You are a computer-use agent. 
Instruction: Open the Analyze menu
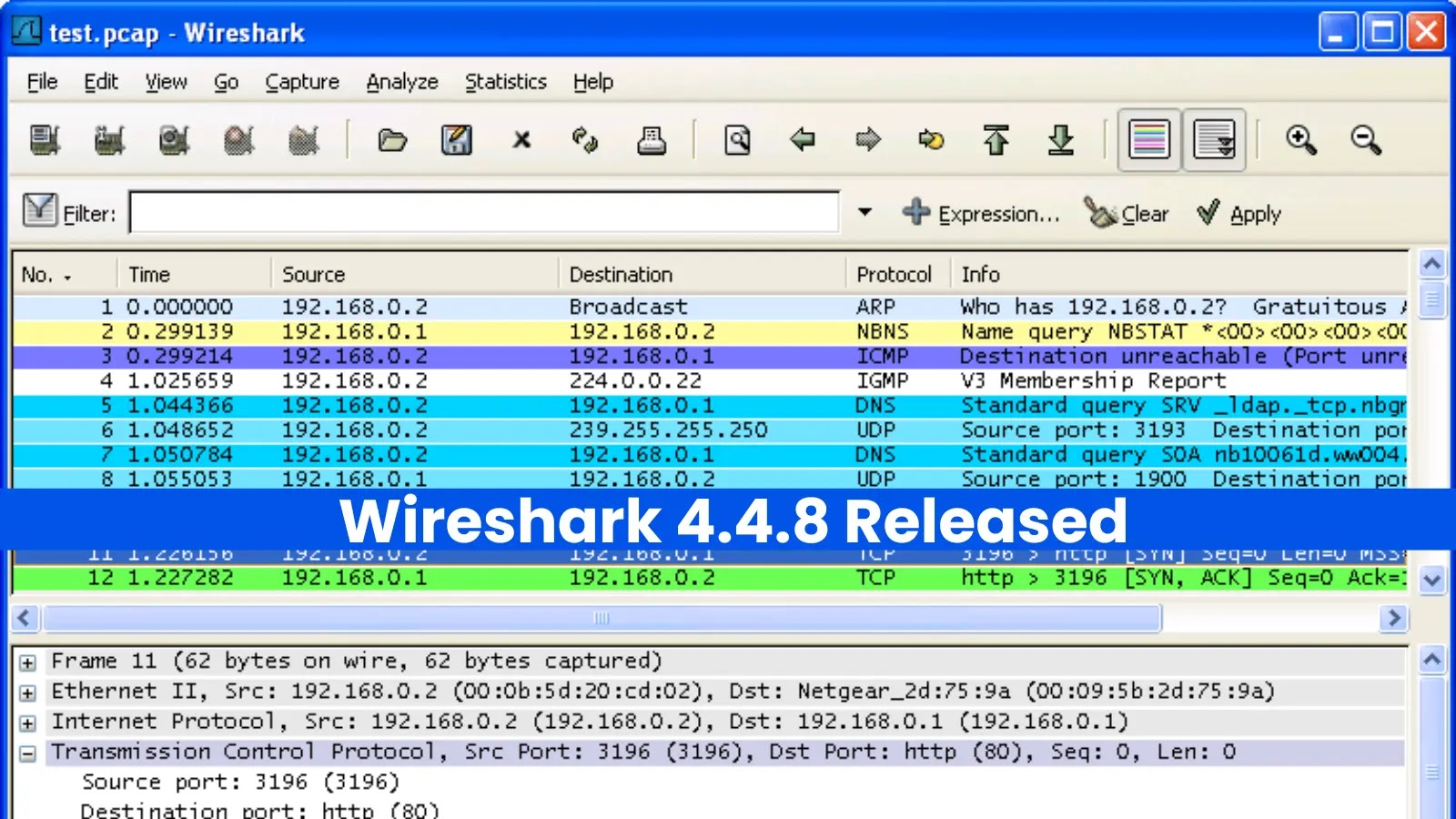[x=401, y=82]
